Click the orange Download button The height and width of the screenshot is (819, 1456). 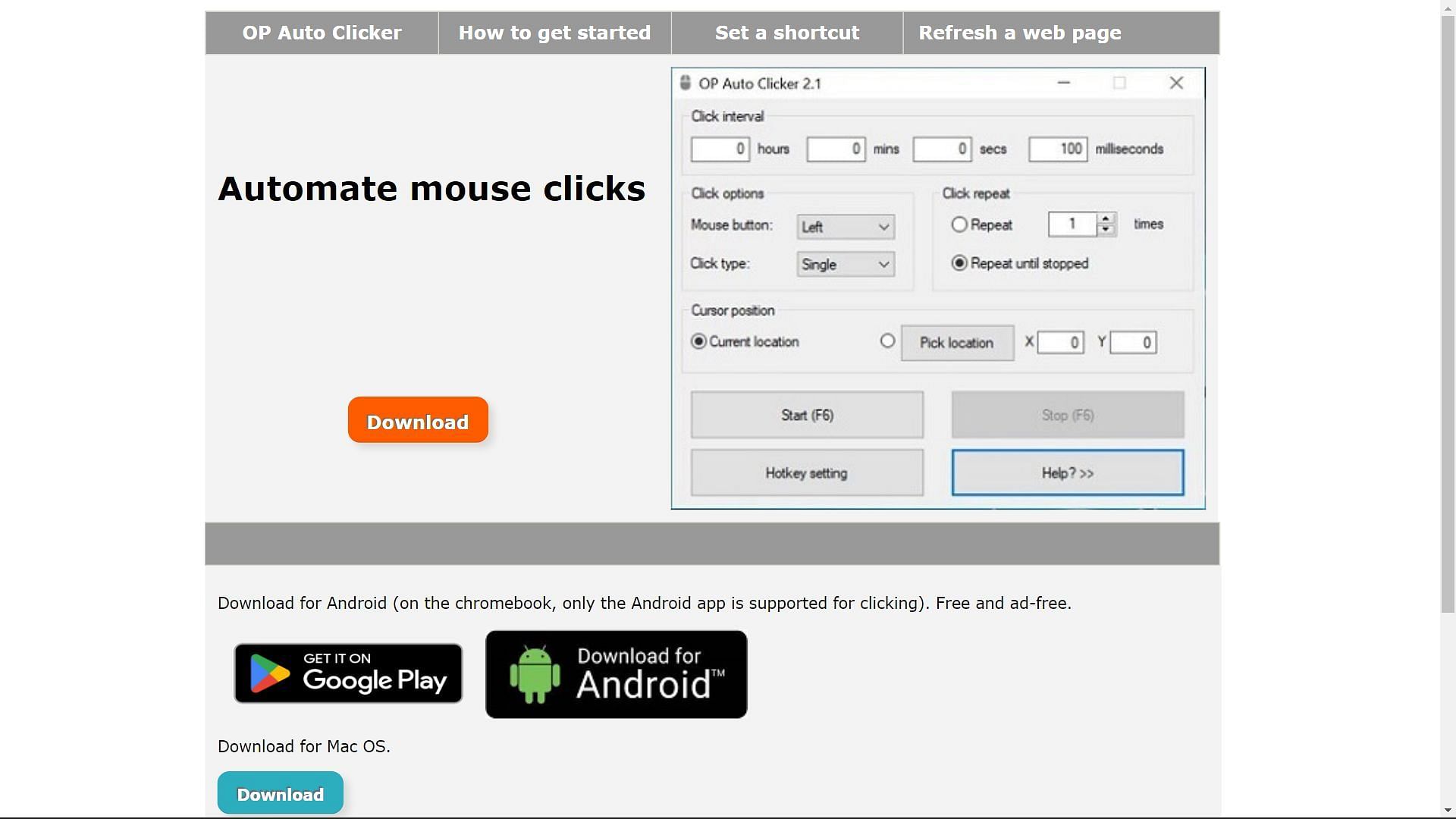418,419
